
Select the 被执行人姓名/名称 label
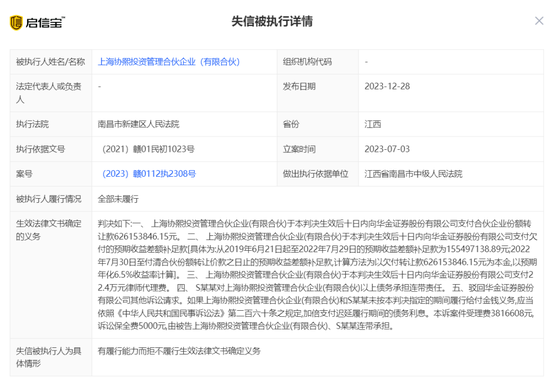point(51,62)
